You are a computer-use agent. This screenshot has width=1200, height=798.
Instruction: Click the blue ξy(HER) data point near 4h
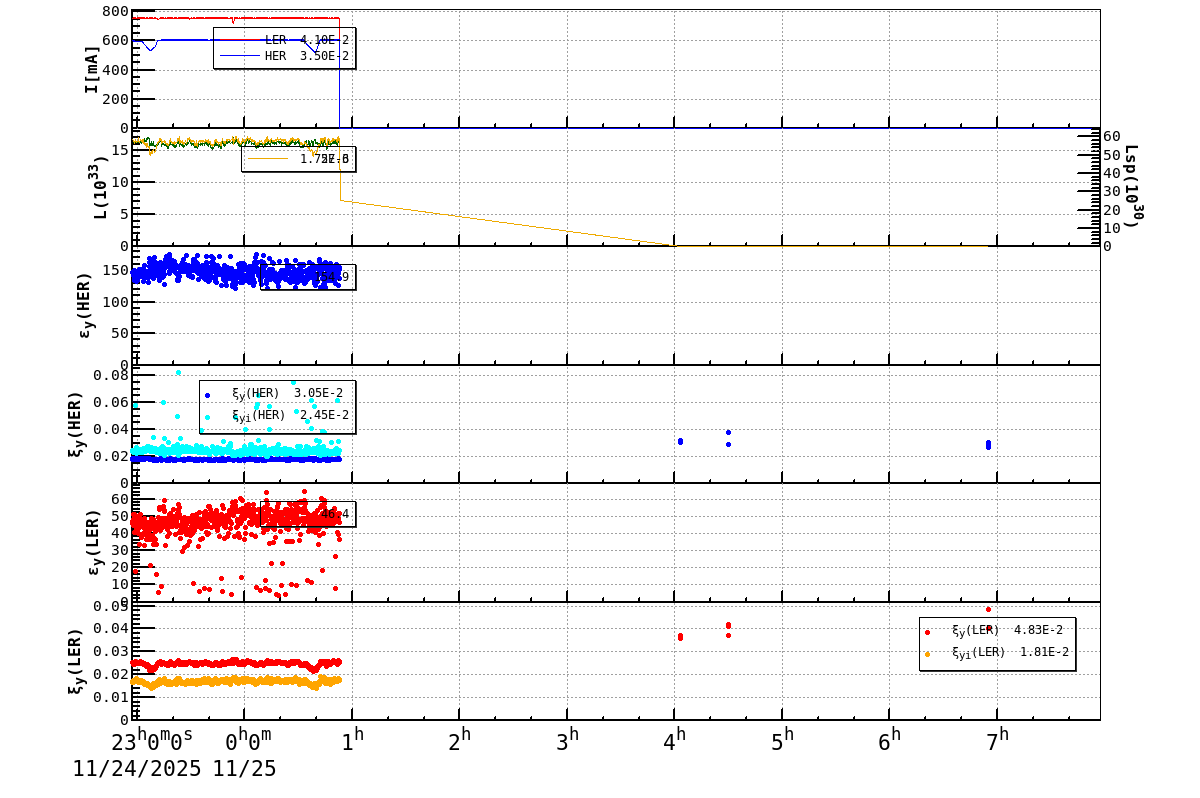coord(680,441)
